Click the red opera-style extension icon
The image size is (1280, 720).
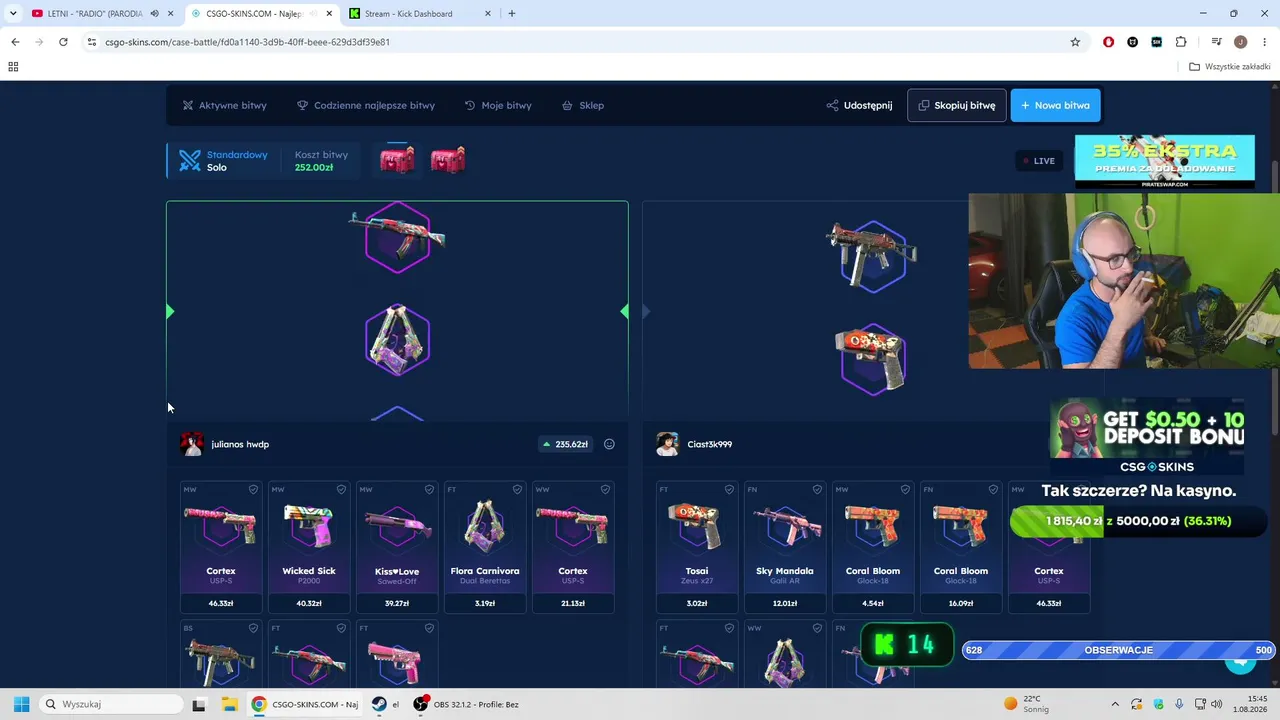[x=1108, y=42]
